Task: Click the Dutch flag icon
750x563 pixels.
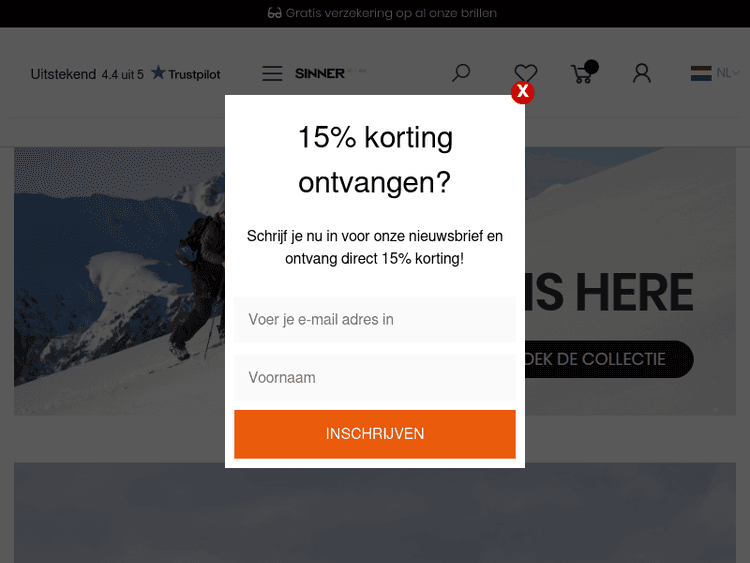Action: click(701, 74)
